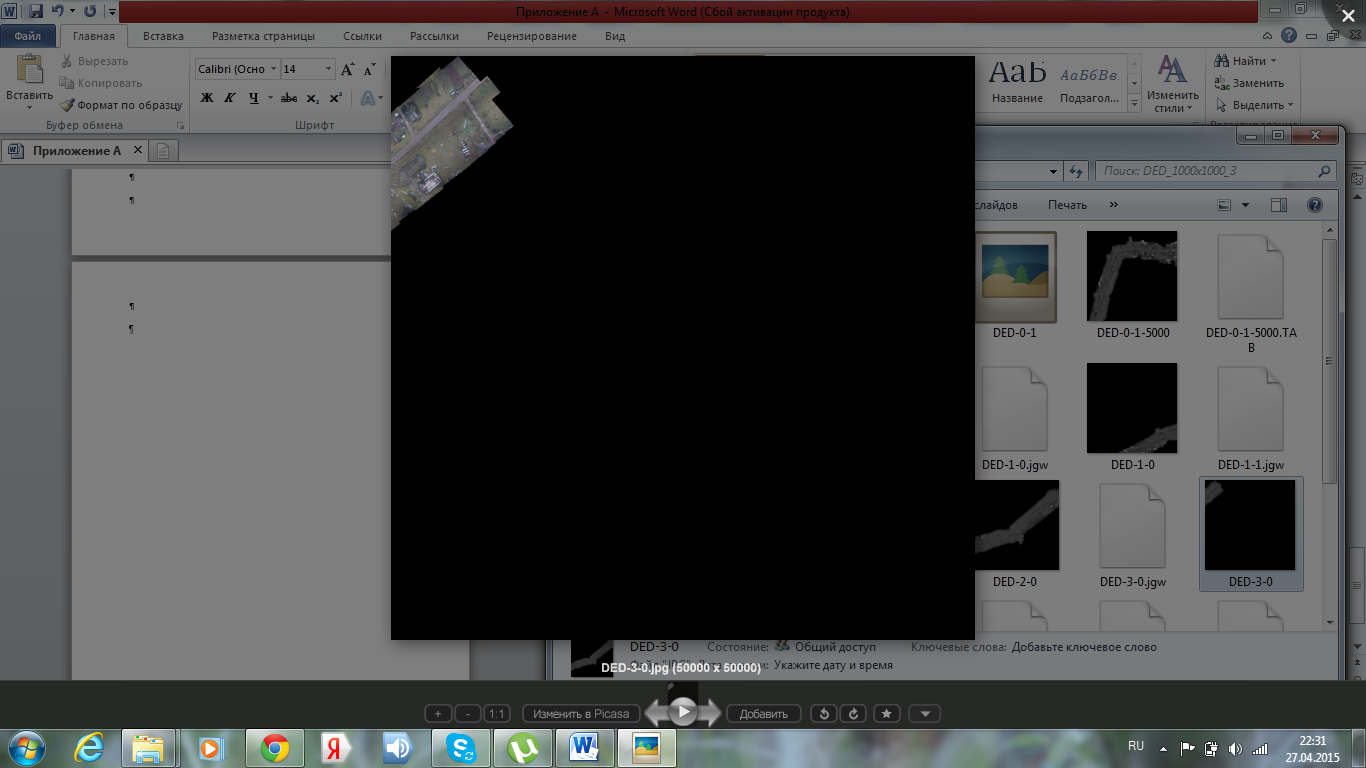Close the Picasa photo viewer overlay
1366x768 pixels.
click(1347, 16)
